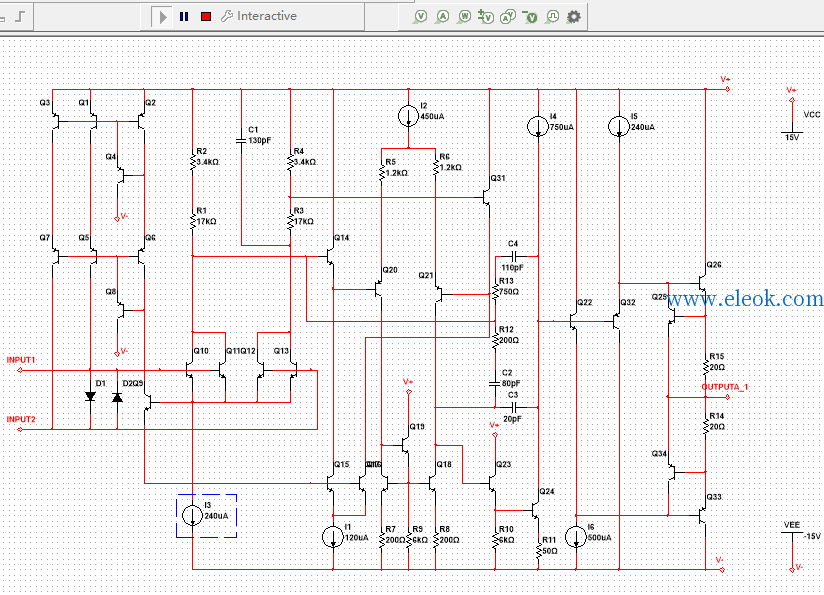824x595 pixels.
Task: Click the R1 17kΩ resistor label
Action: (207, 216)
